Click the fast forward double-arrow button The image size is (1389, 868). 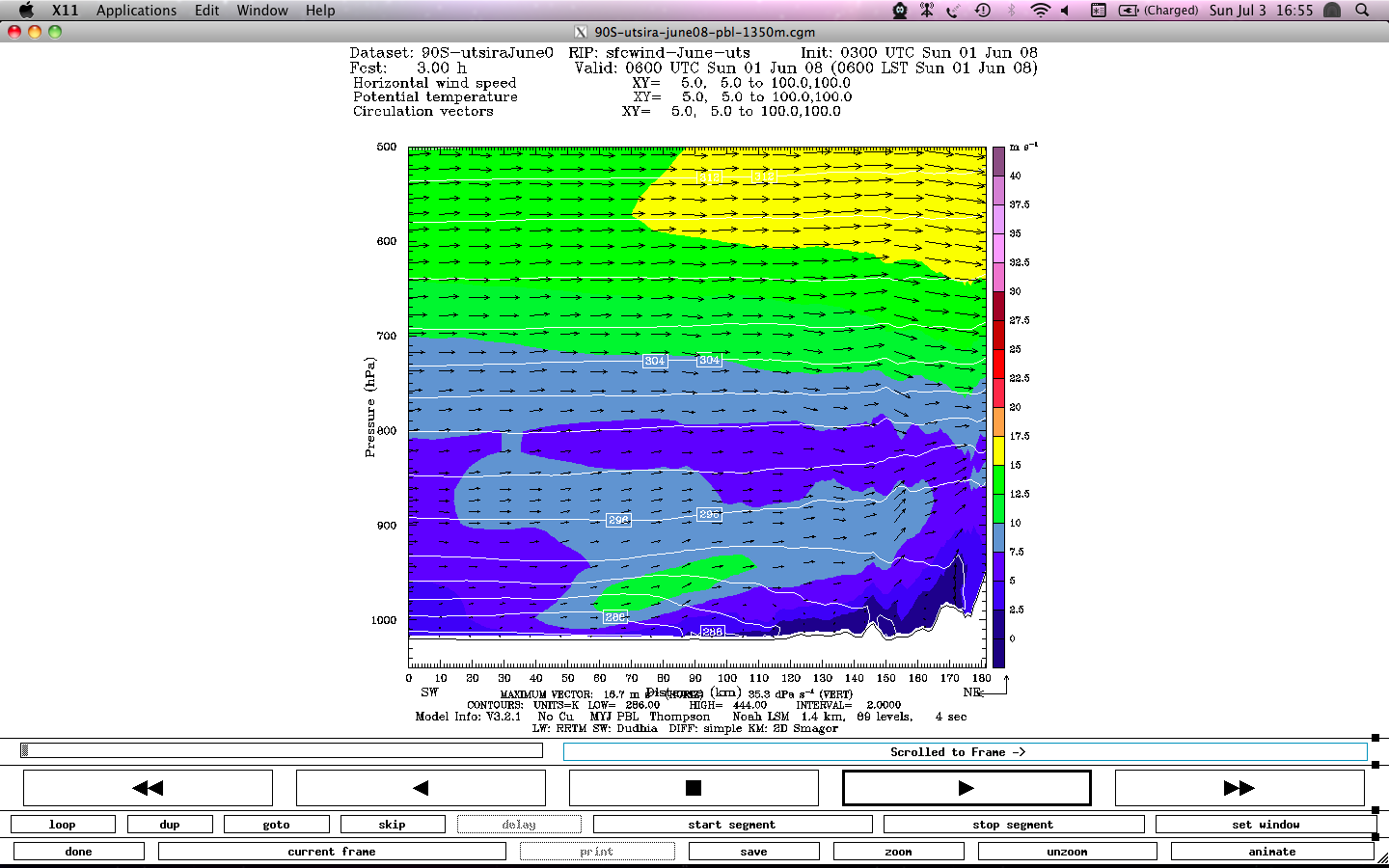[x=1239, y=788]
